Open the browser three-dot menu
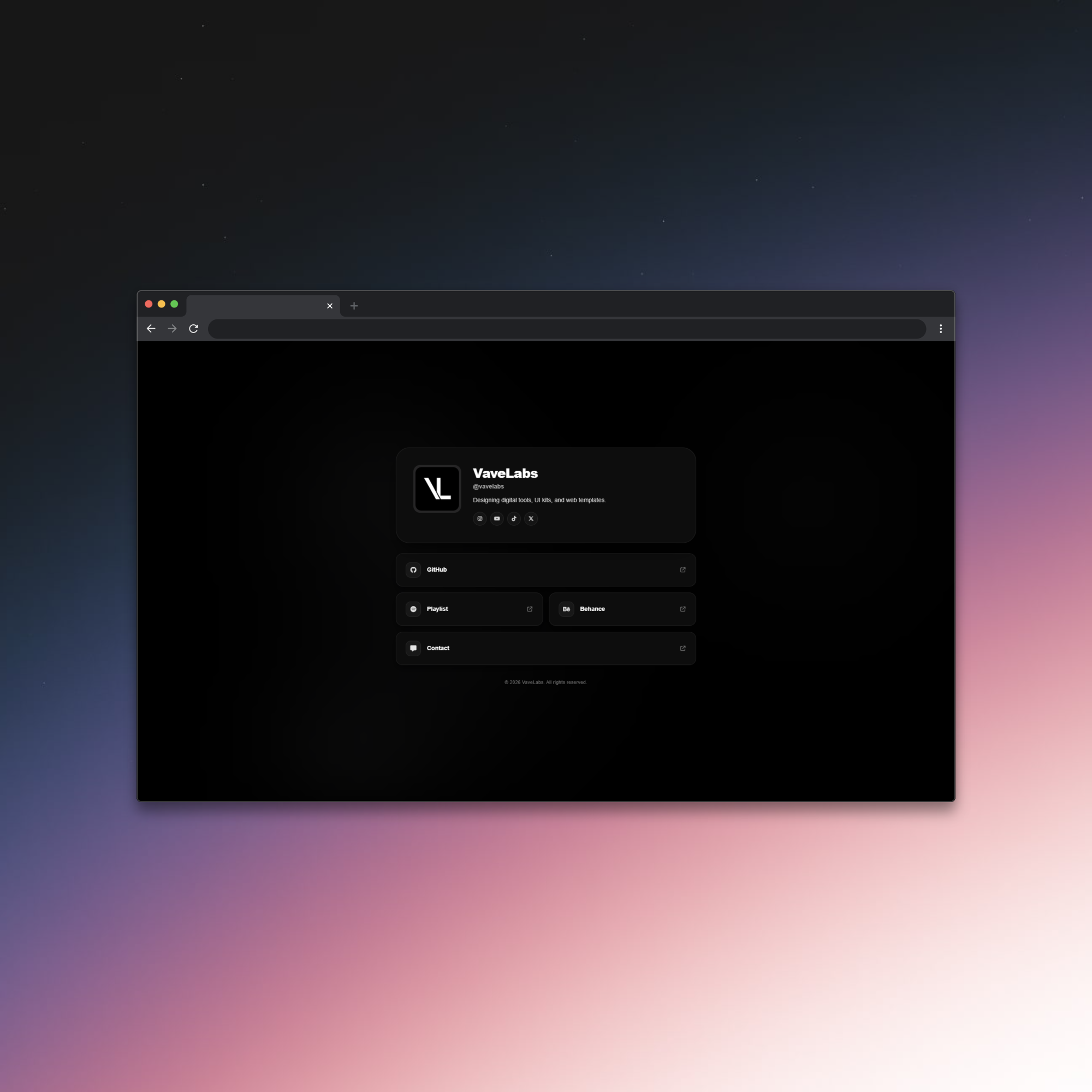 pos(941,328)
